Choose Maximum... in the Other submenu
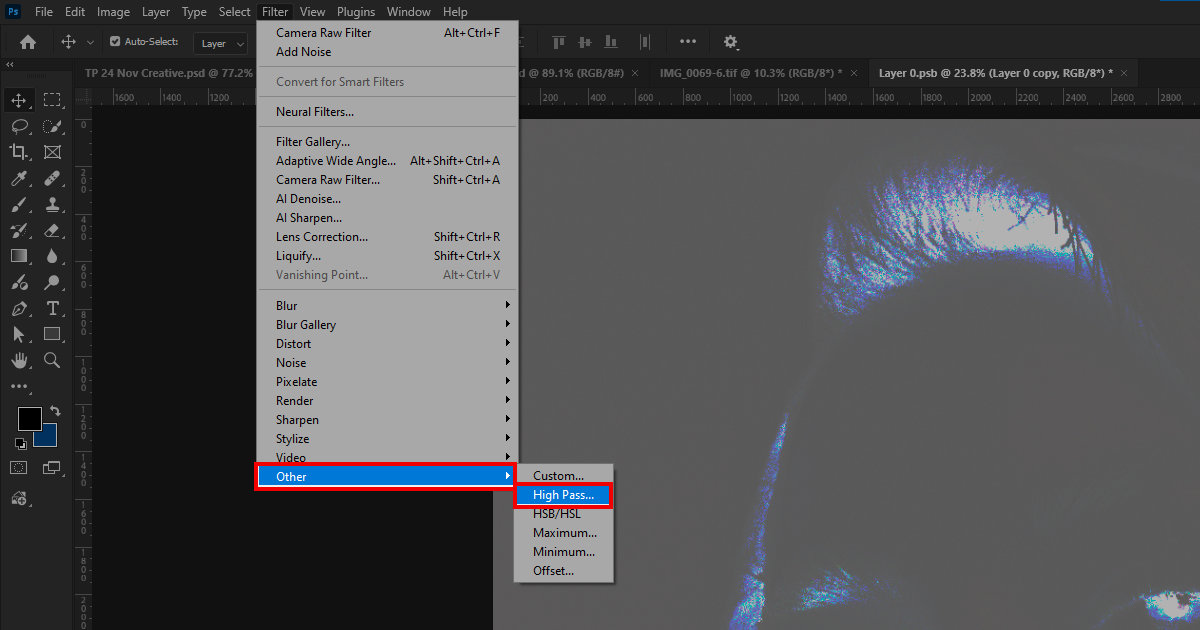1200x630 pixels. point(563,533)
